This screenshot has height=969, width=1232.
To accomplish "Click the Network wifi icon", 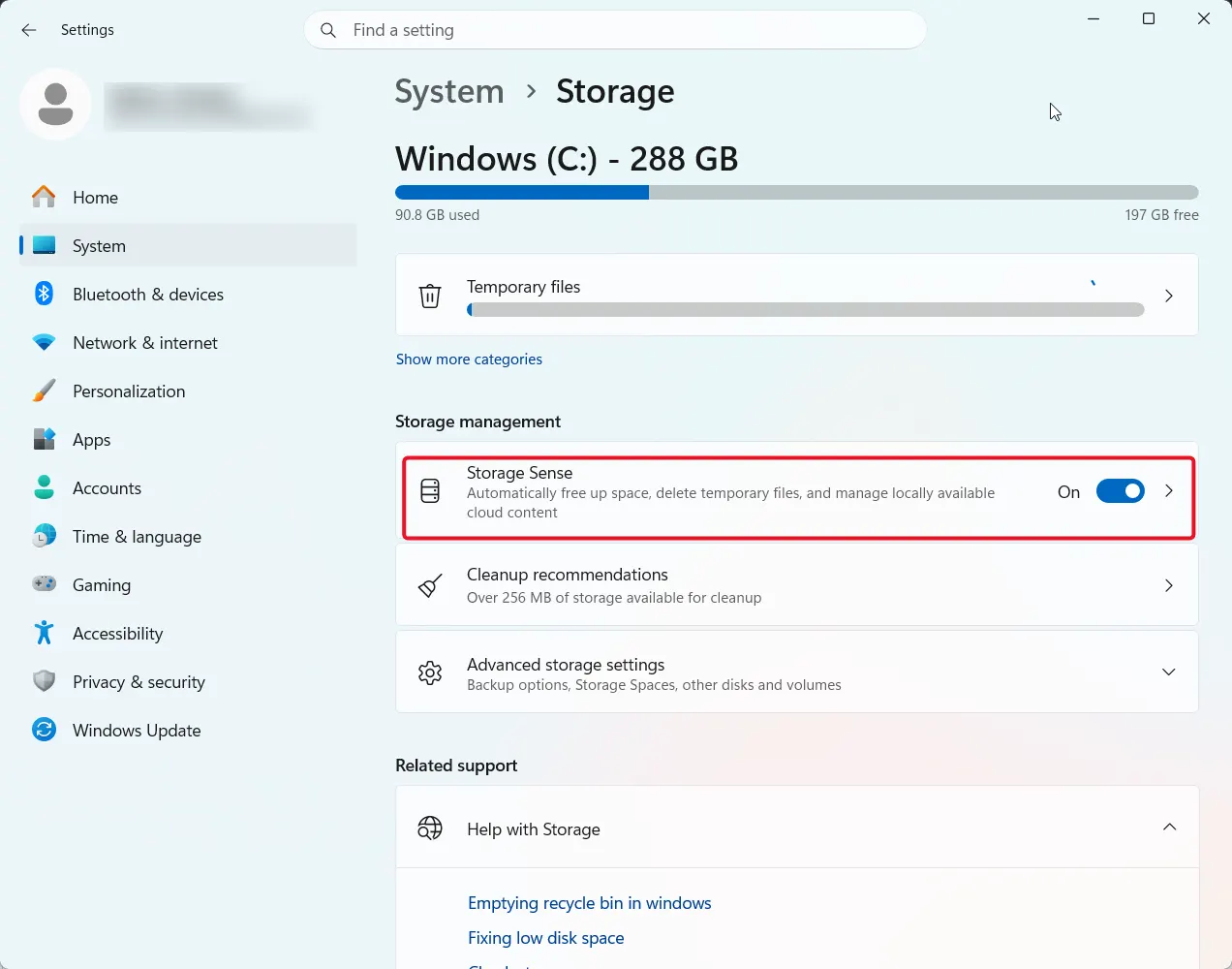I will point(44,342).
